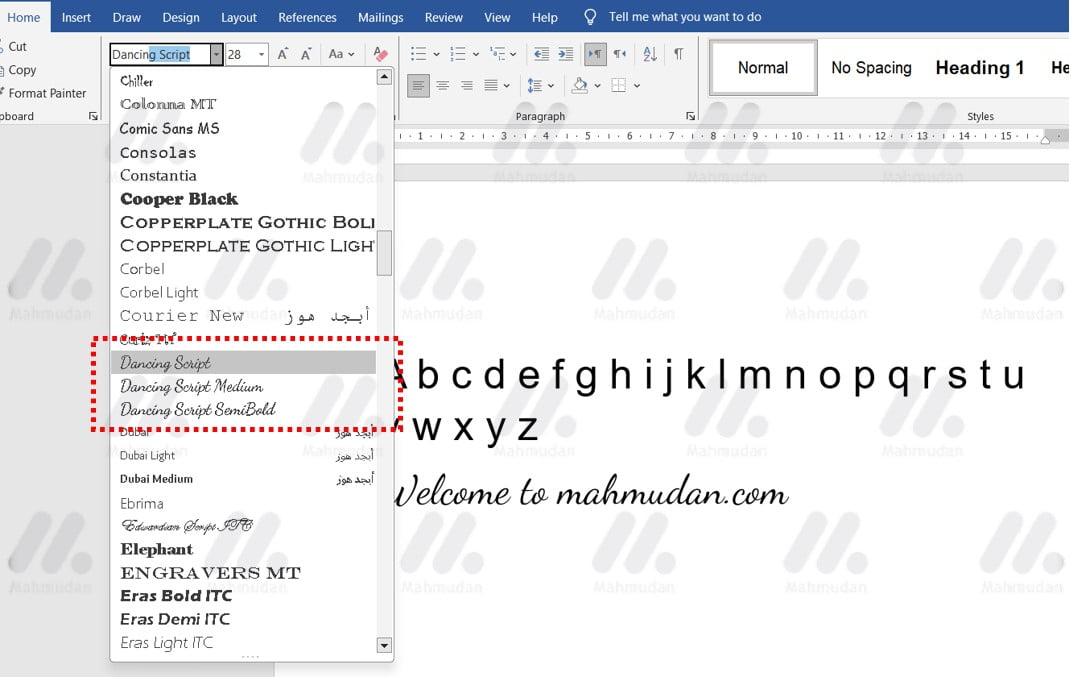Click the Sort icon
Image resolution: width=1071 pixels, height=677 pixels.
coord(649,55)
